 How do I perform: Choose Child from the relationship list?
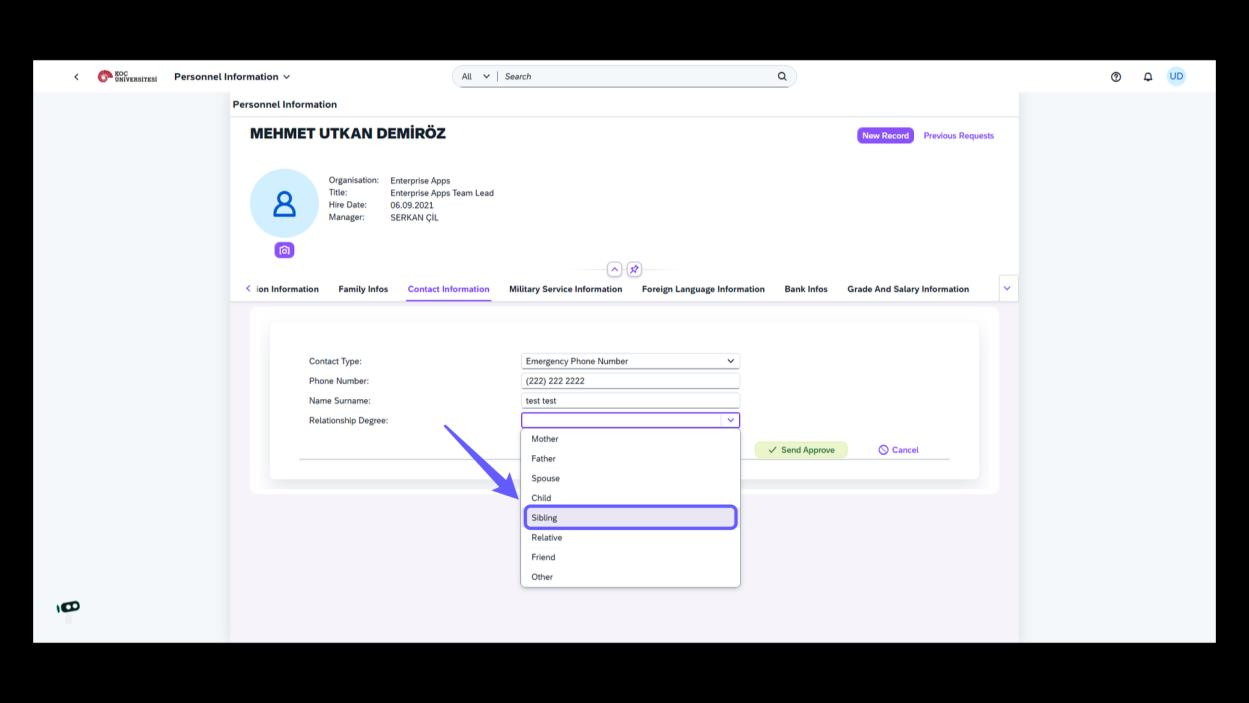click(x=630, y=498)
